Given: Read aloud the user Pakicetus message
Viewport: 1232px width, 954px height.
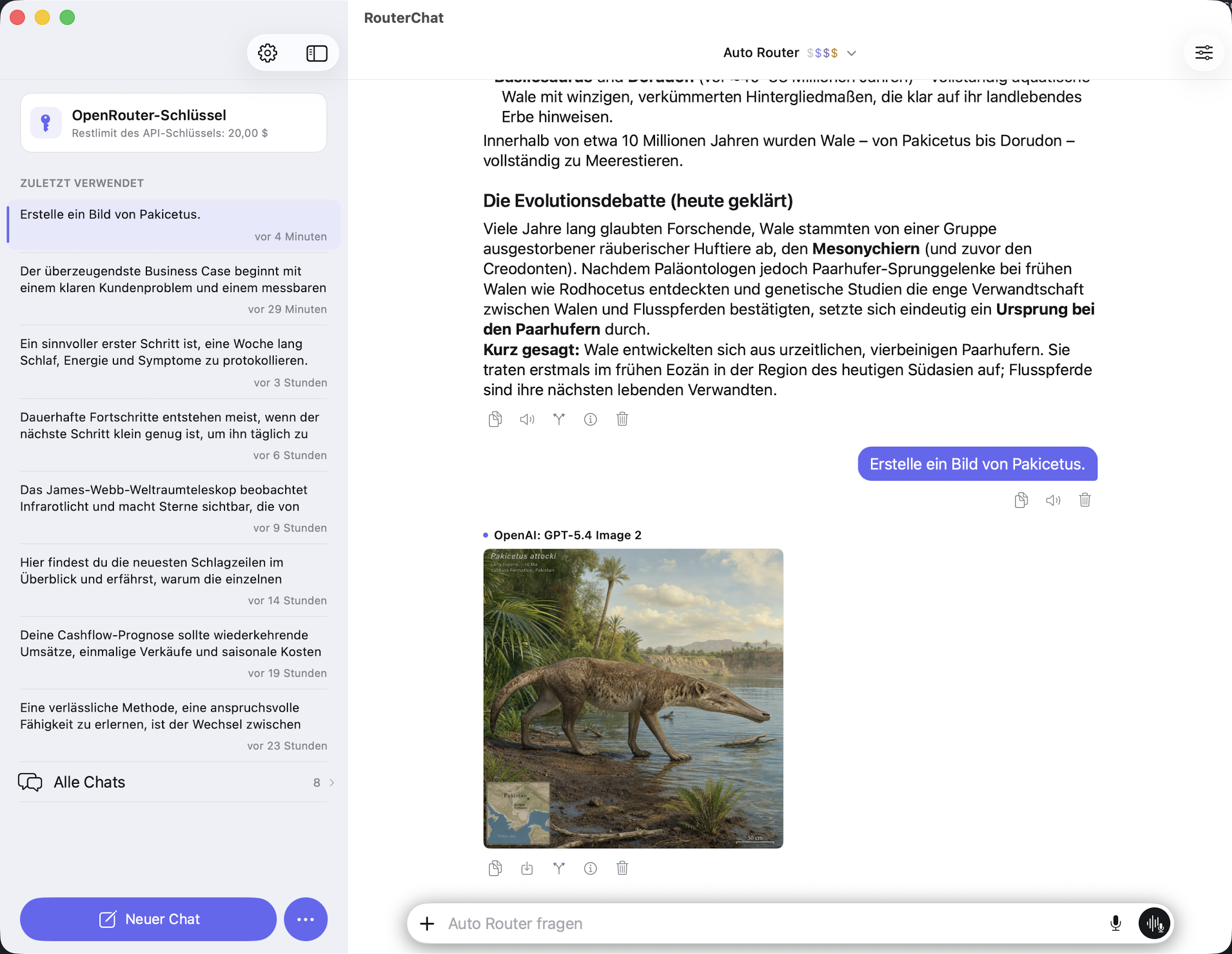Looking at the screenshot, I should [1053, 500].
